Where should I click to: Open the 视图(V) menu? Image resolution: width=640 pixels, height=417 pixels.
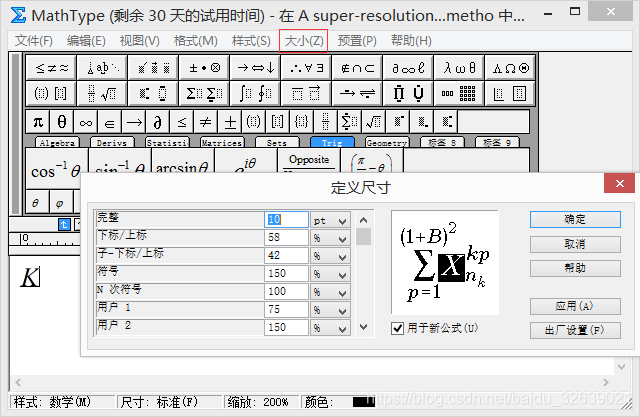coord(140,41)
